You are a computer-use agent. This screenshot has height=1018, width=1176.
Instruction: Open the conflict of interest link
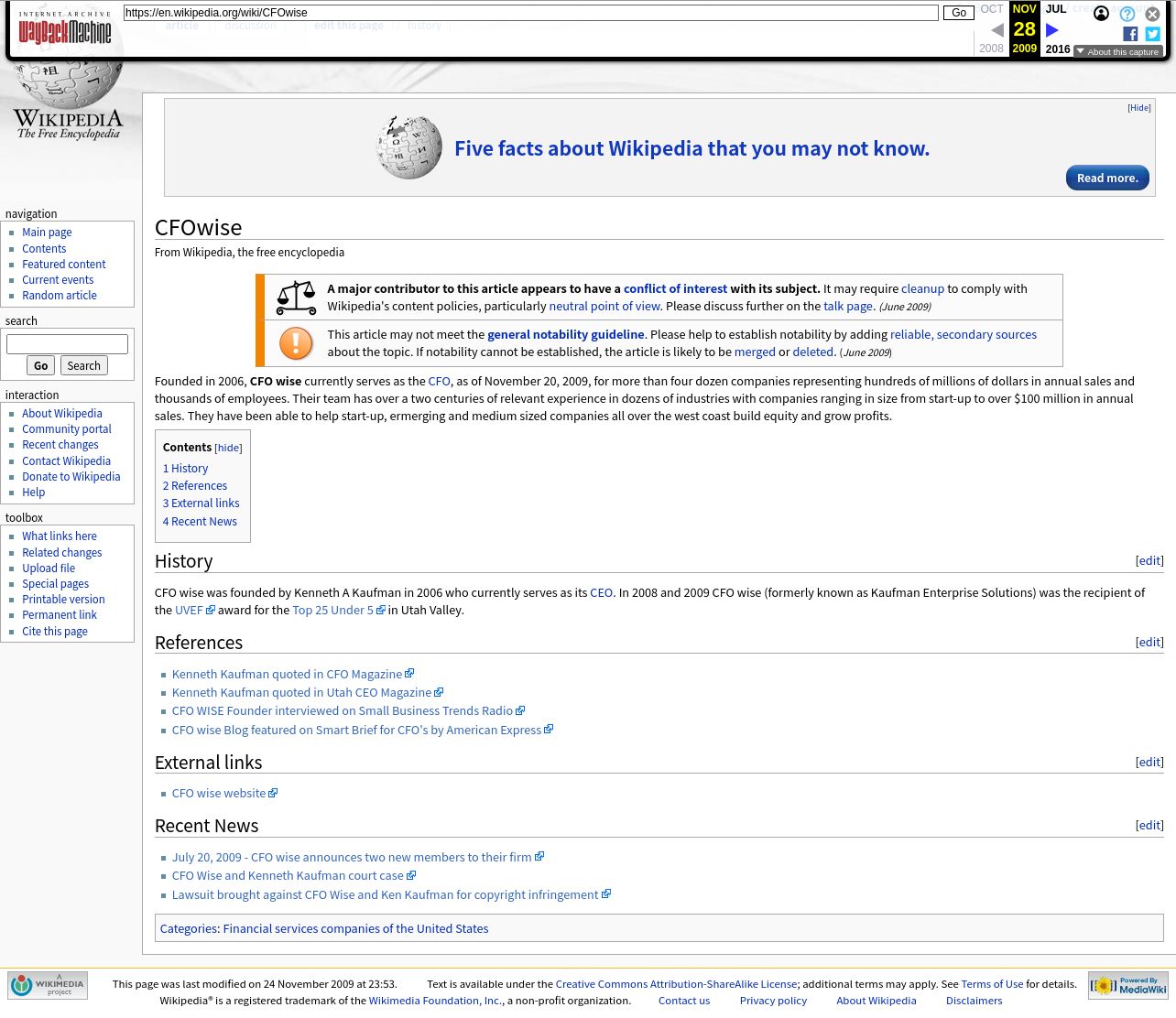(675, 289)
